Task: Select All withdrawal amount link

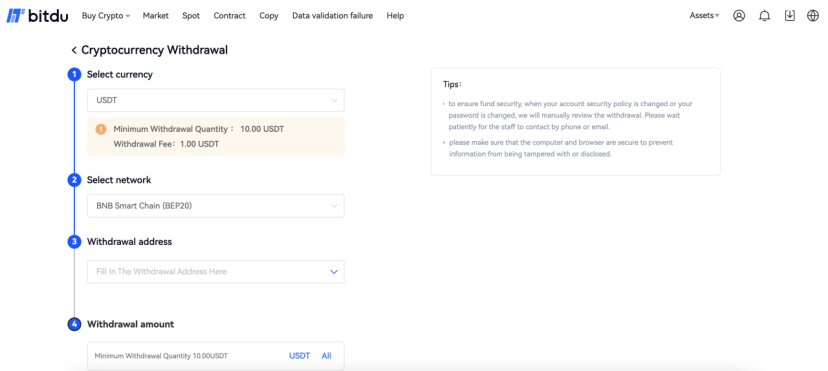Action: coord(326,356)
